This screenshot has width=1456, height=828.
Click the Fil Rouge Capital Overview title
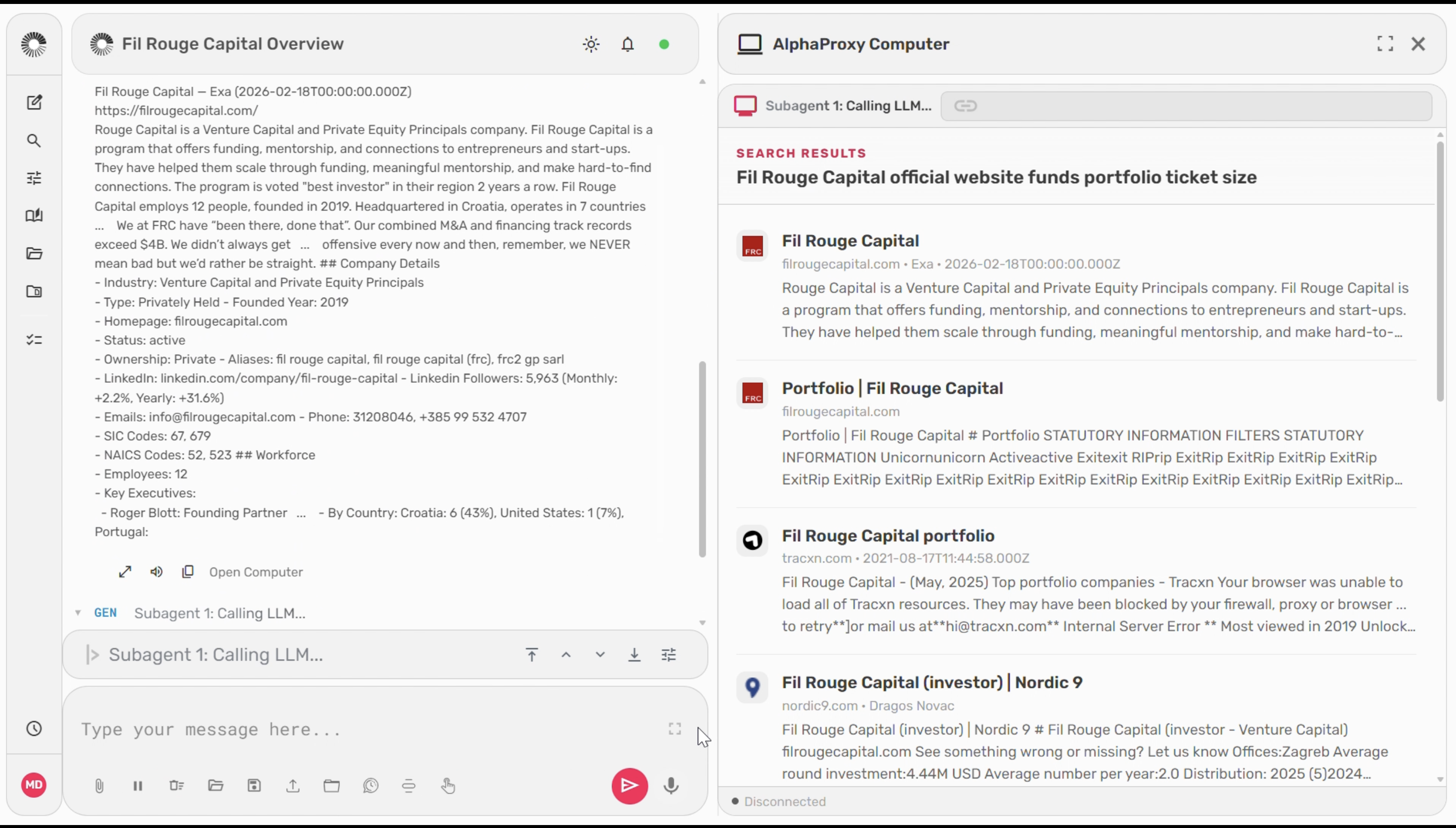tap(233, 44)
